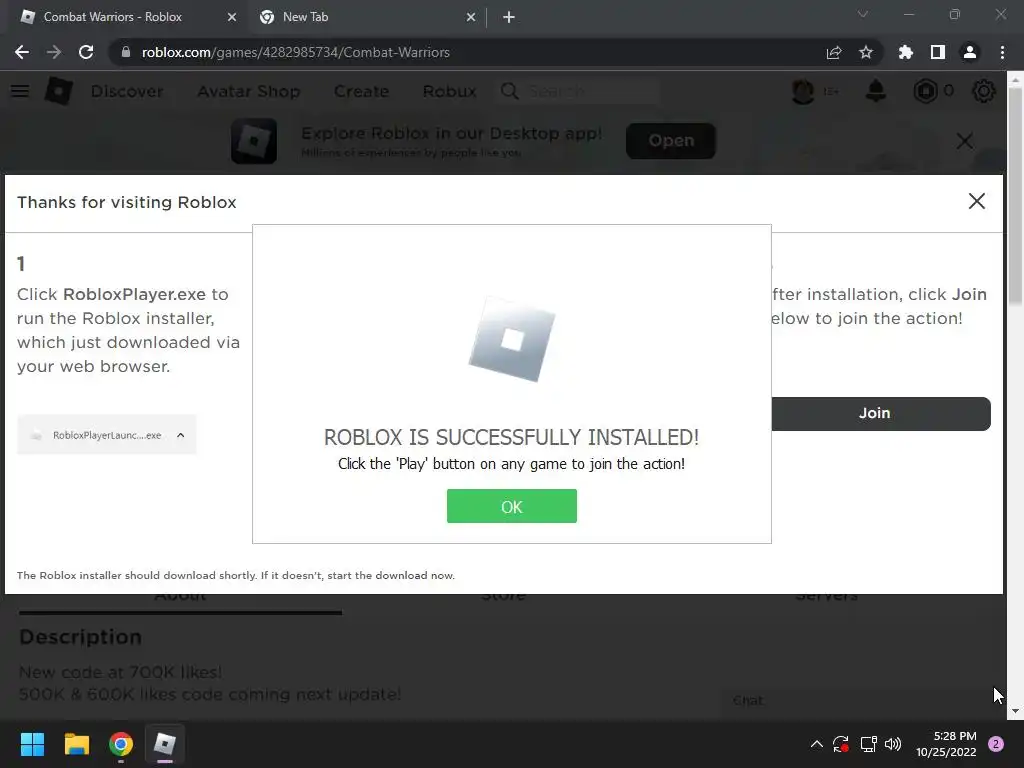Click the Roblox search magnifier icon
The width and height of the screenshot is (1024, 768).
point(509,91)
